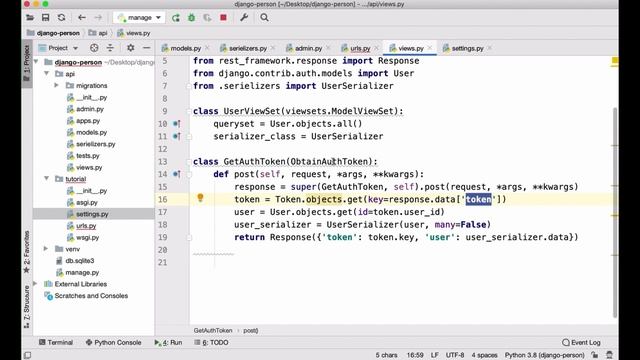Start debugging with the bug icon
Screen dimensions: 640x360
tap(191, 18)
